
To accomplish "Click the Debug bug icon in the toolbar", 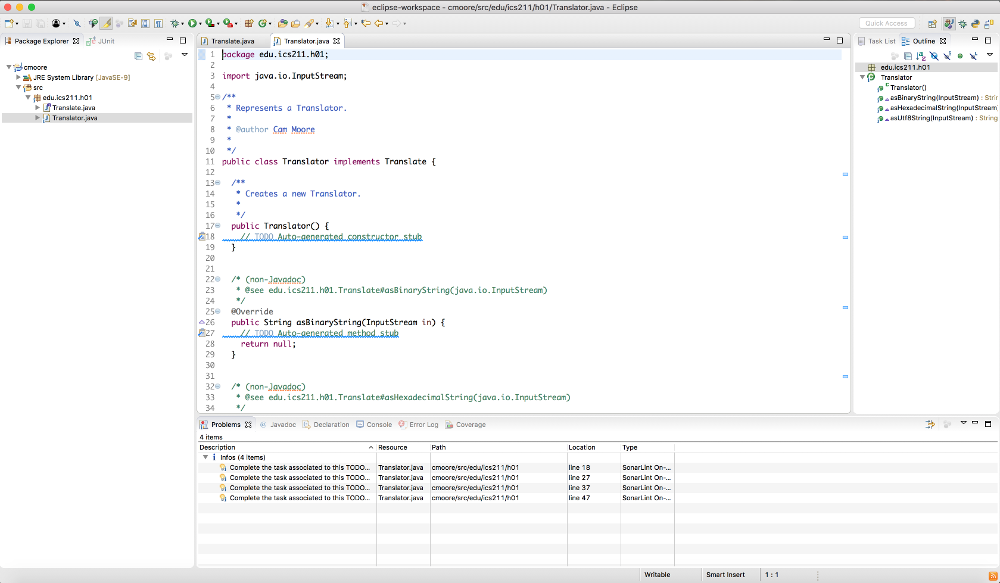I will (x=175, y=22).
